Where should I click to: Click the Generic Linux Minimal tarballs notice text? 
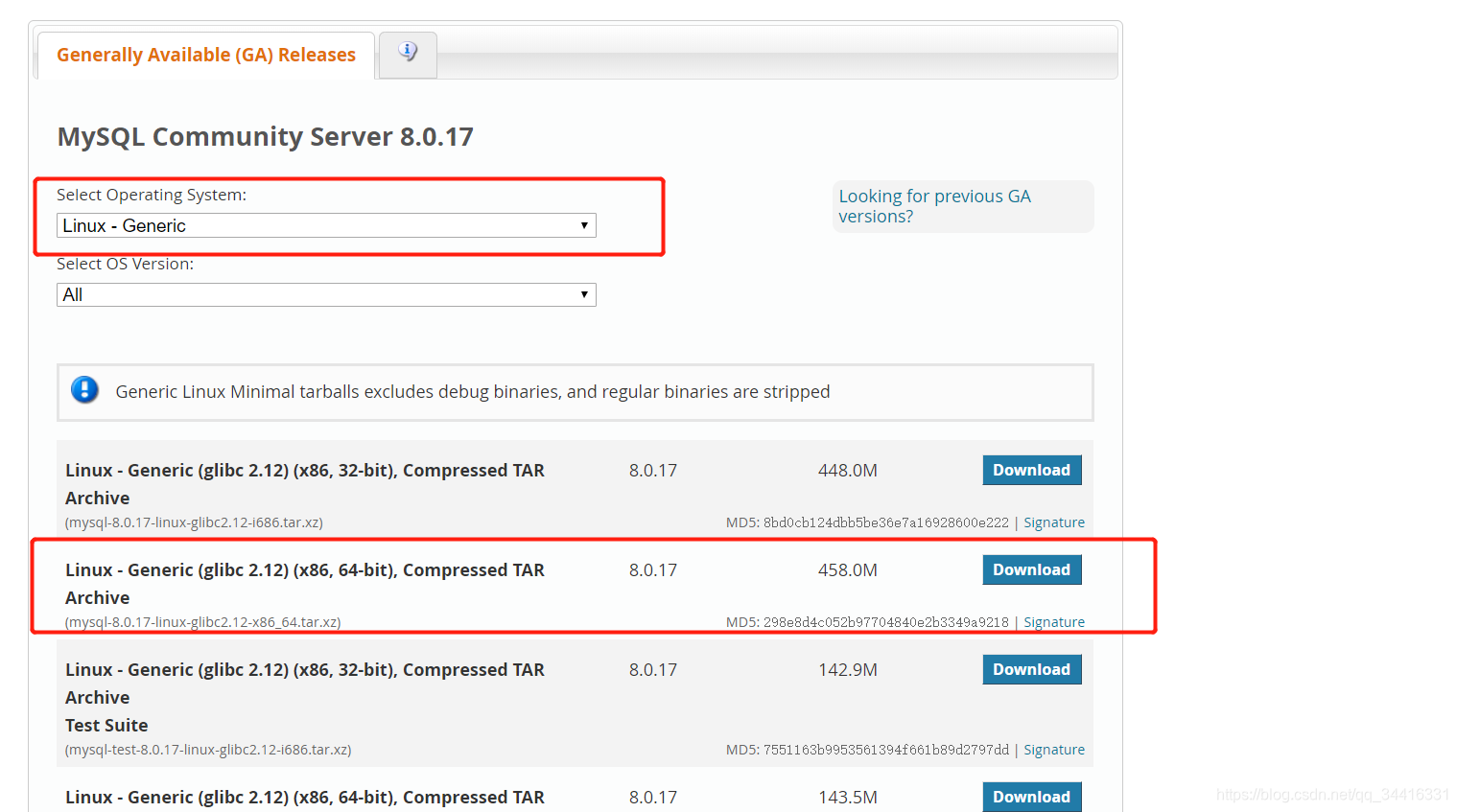(x=473, y=391)
